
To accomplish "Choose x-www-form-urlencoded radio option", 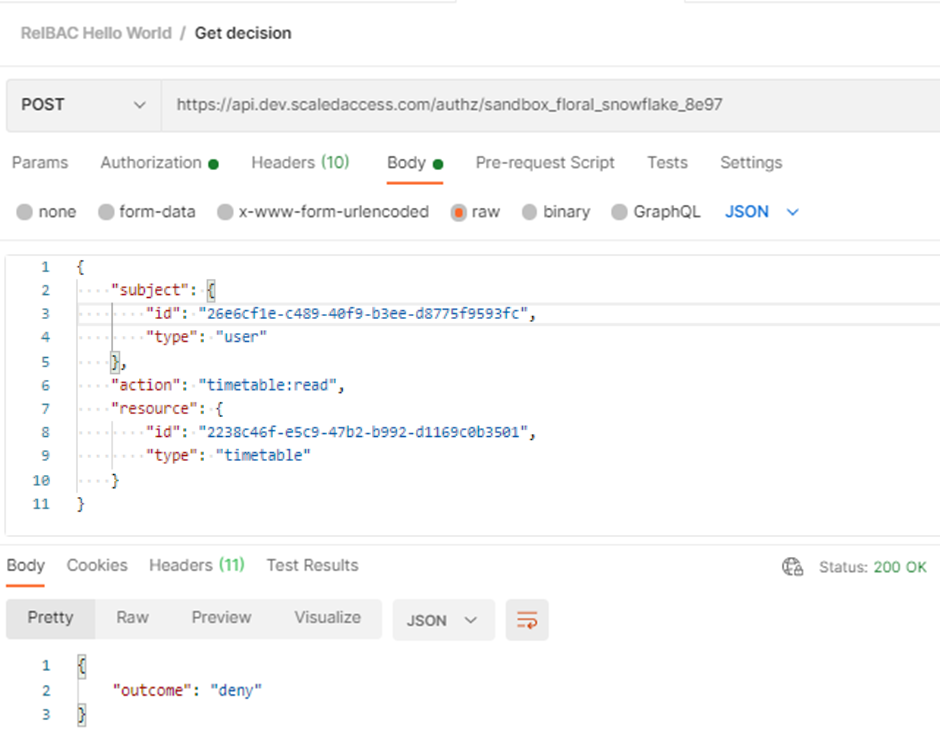I will click(226, 212).
